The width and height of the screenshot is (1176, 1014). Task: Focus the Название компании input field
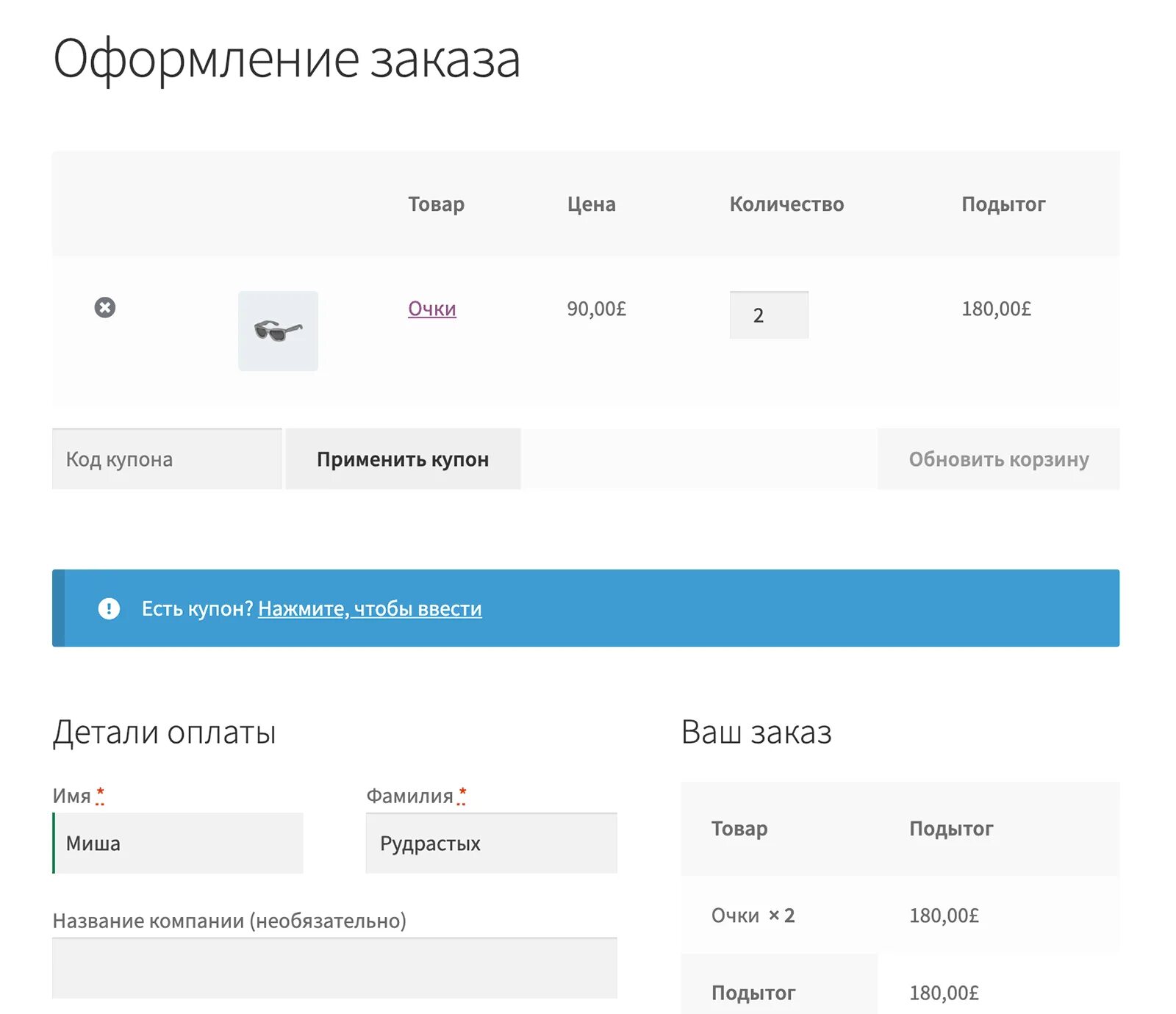334,968
